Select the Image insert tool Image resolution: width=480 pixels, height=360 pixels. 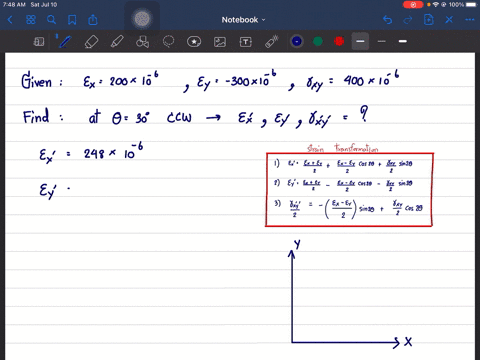coord(220,42)
